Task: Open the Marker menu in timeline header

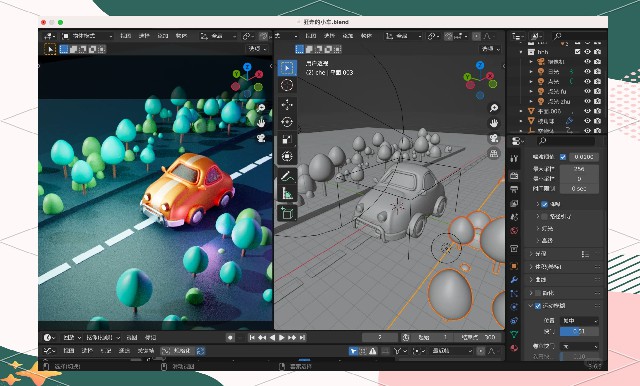Action: (151, 337)
